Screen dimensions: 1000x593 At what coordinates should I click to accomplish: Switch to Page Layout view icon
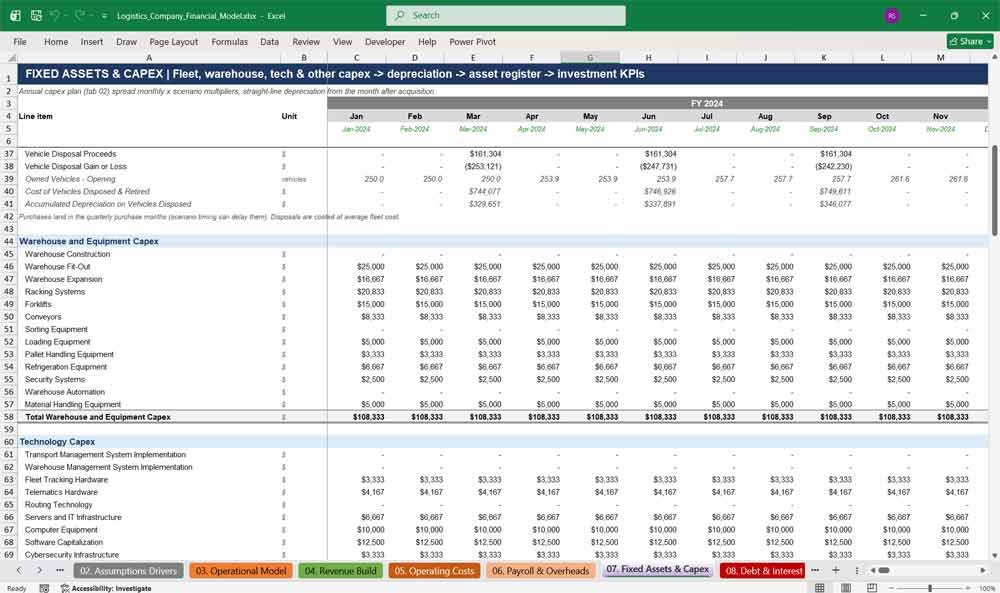tap(846, 587)
